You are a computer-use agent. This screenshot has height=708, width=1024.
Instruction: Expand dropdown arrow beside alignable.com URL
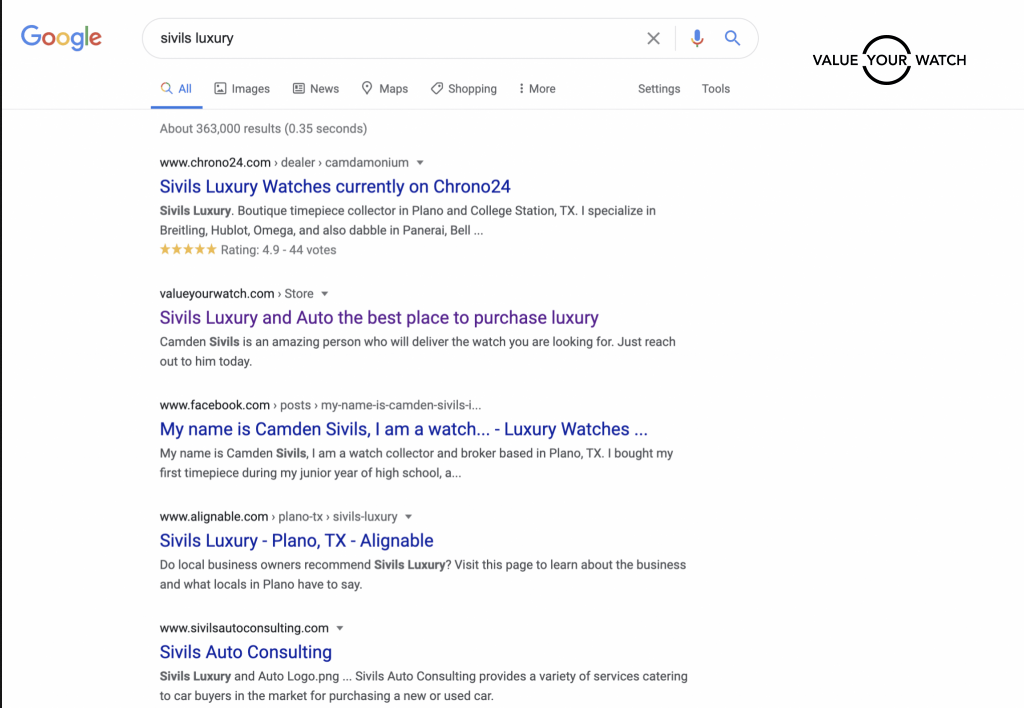tap(408, 517)
